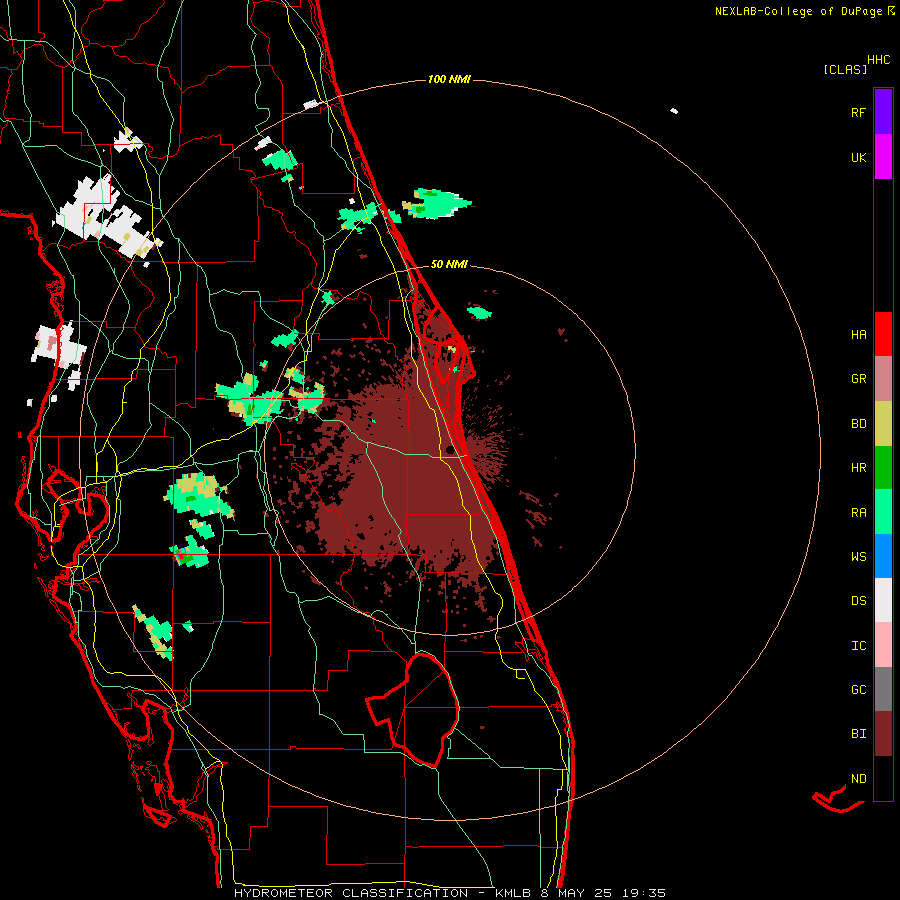
Task: Click the GC legend label
Action: 858,690
